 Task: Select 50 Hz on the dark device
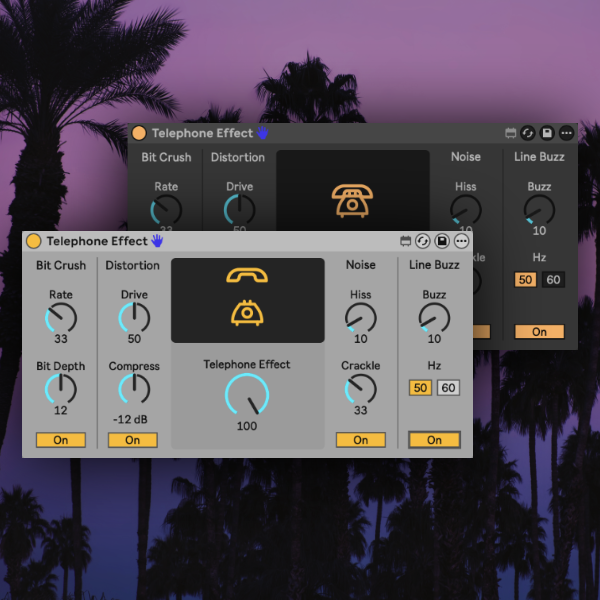pos(526,280)
